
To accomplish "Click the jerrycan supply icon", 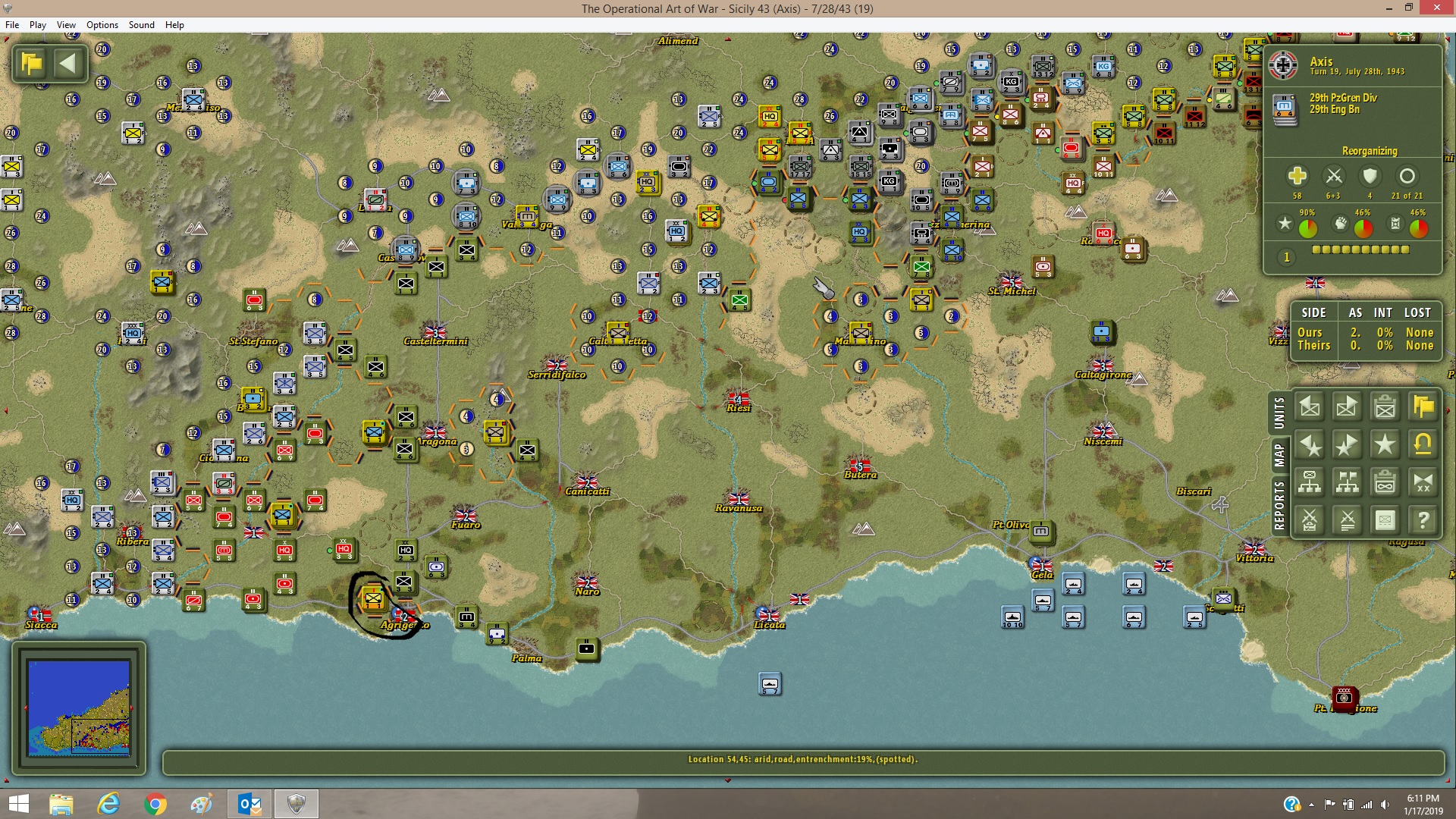I will (x=1395, y=224).
